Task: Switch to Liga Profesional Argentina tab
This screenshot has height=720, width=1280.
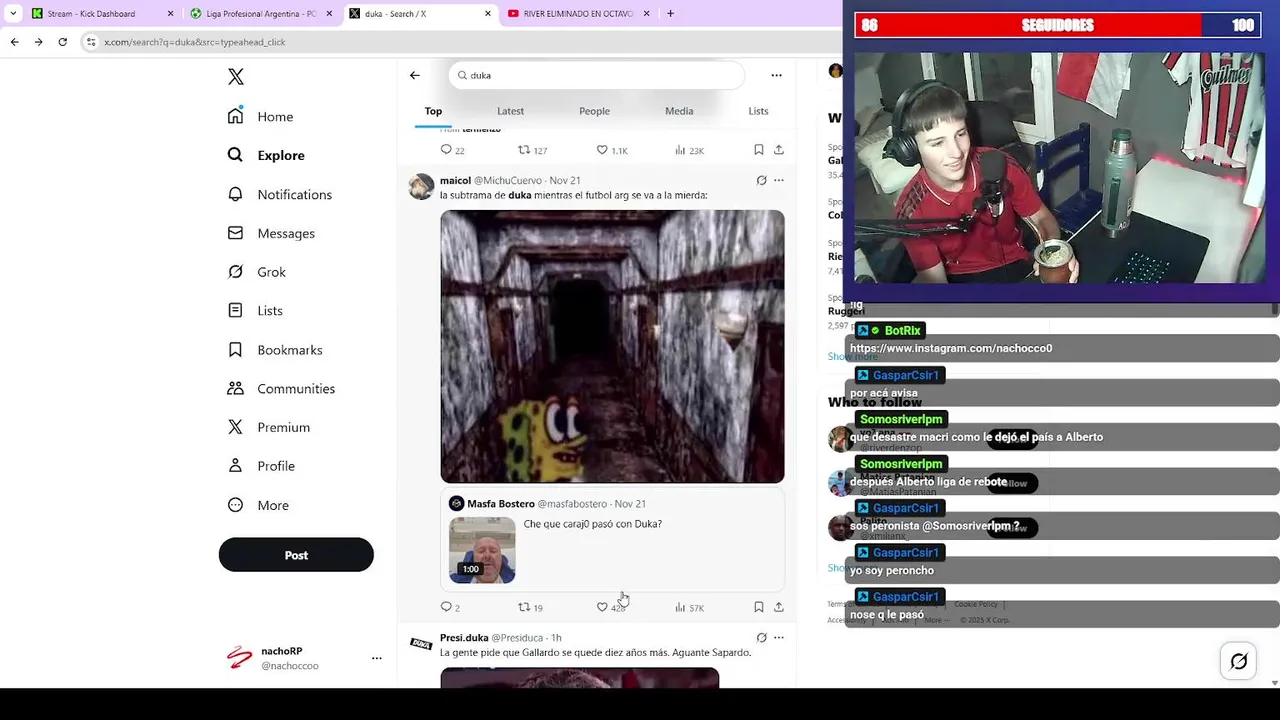Action: tap(262, 14)
